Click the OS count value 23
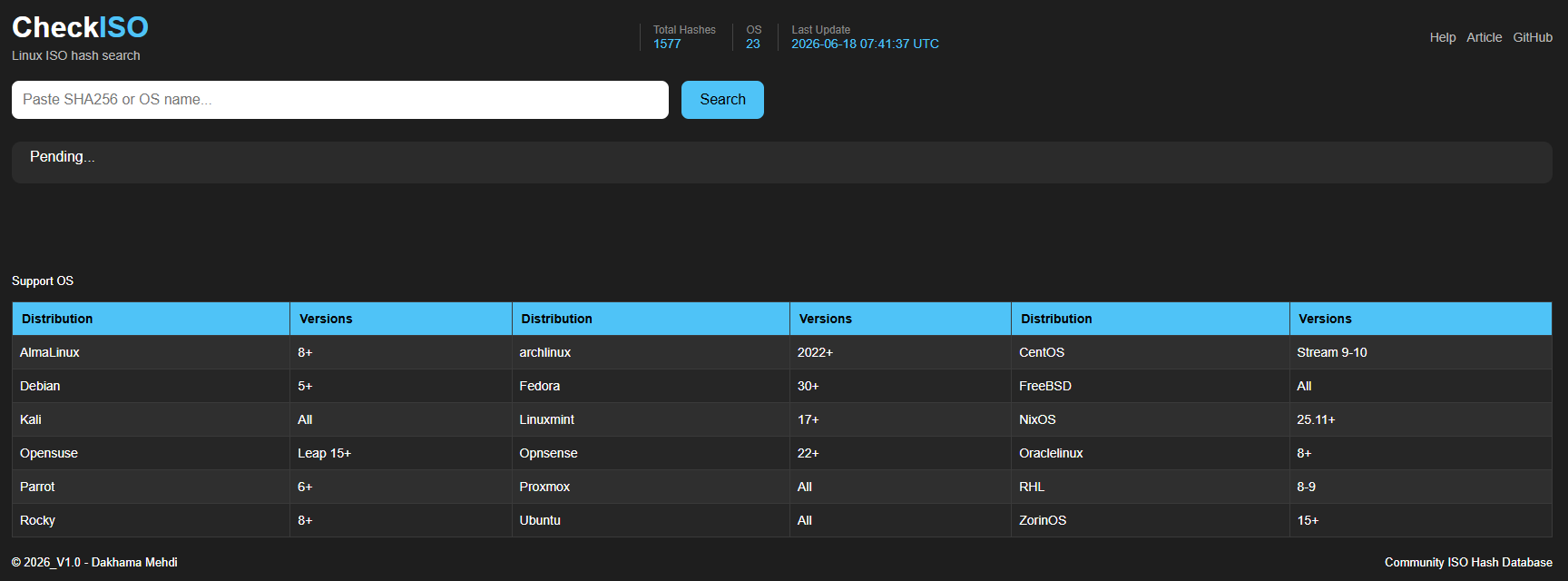 tap(753, 44)
